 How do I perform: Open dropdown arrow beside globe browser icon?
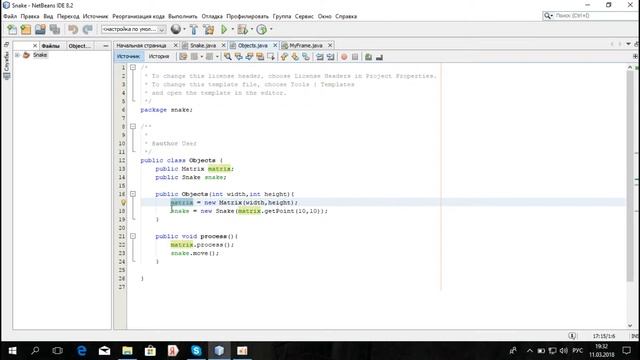click(184, 29)
